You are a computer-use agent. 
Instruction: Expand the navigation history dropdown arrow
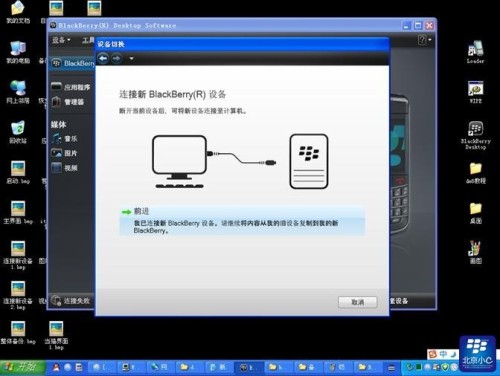pos(131,59)
